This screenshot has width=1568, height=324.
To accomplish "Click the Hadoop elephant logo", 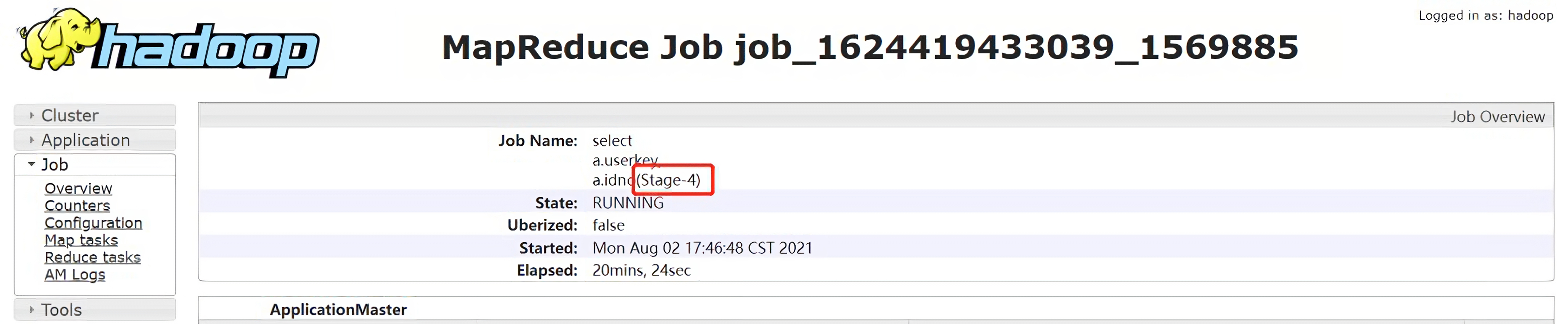I will pyautogui.click(x=168, y=42).
